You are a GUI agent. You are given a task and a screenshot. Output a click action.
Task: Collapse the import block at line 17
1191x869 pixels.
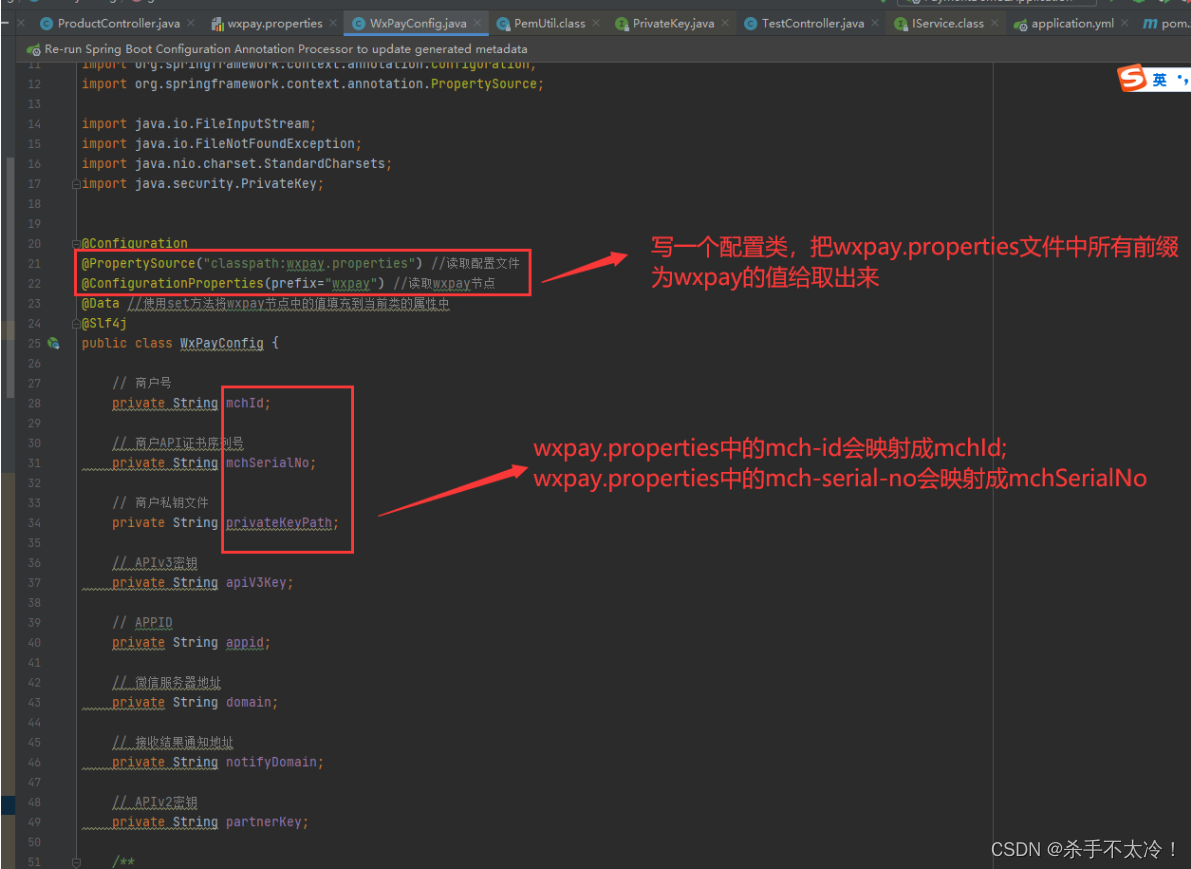point(75,183)
